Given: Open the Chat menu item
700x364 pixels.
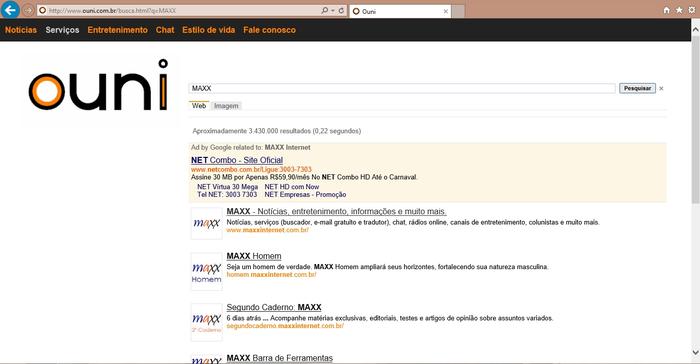Looking at the screenshot, I should [165, 30].
